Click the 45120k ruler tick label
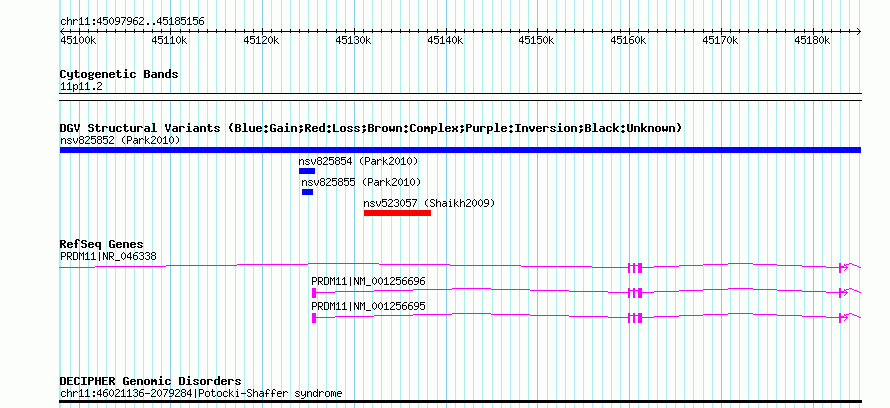The width and height of the screenshot is (890, 408). 262,40
